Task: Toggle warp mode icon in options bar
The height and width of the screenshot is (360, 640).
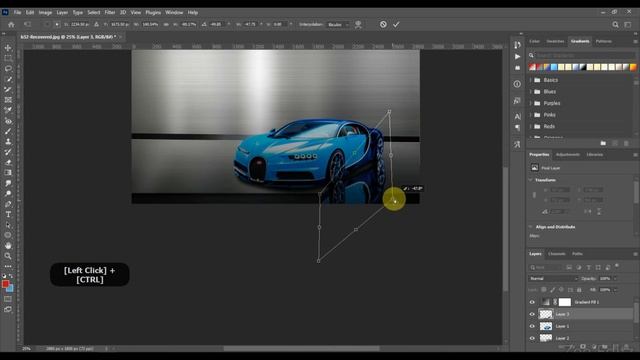Action: [x=358, y=24]
